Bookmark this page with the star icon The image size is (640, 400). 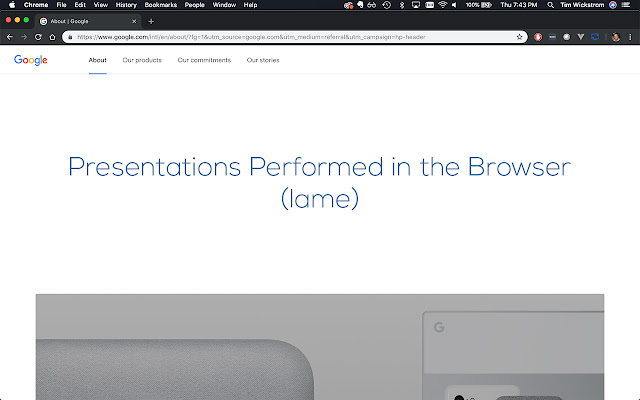pyautogui.click(x=519, y=37)
